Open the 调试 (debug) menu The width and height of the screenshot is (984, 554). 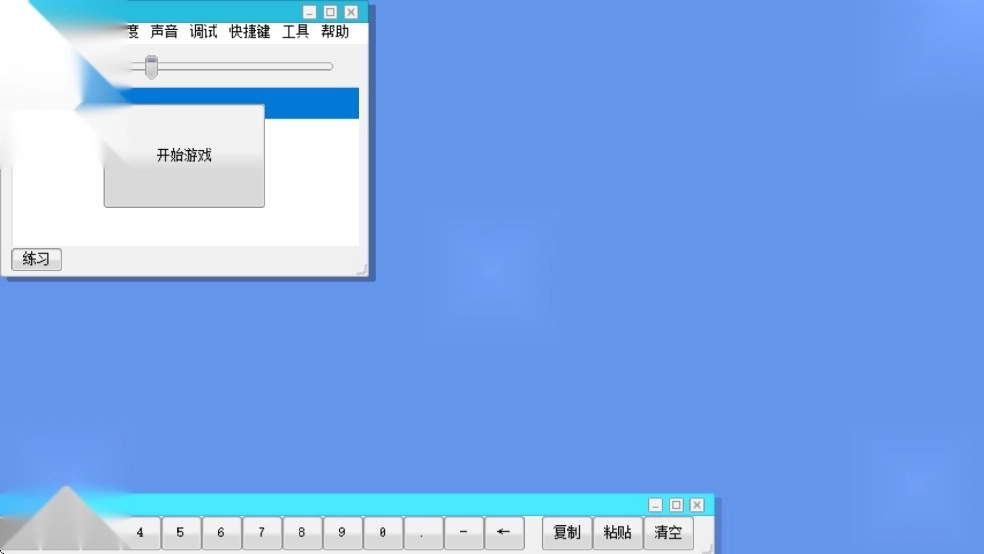click(x=203, y=32)
